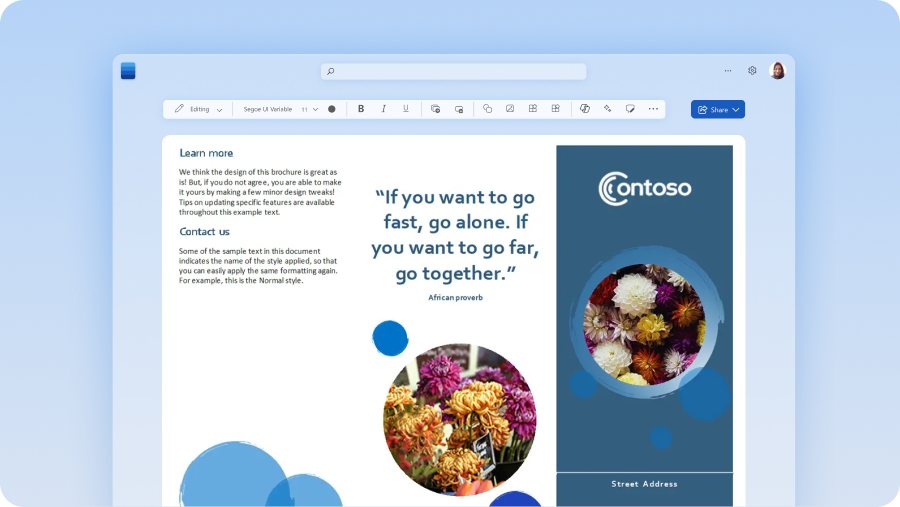Open the settings gear icon
Image resolution: width=900 pixels, height=507 pixels.
pyautogui.click(x=752, y=71)
